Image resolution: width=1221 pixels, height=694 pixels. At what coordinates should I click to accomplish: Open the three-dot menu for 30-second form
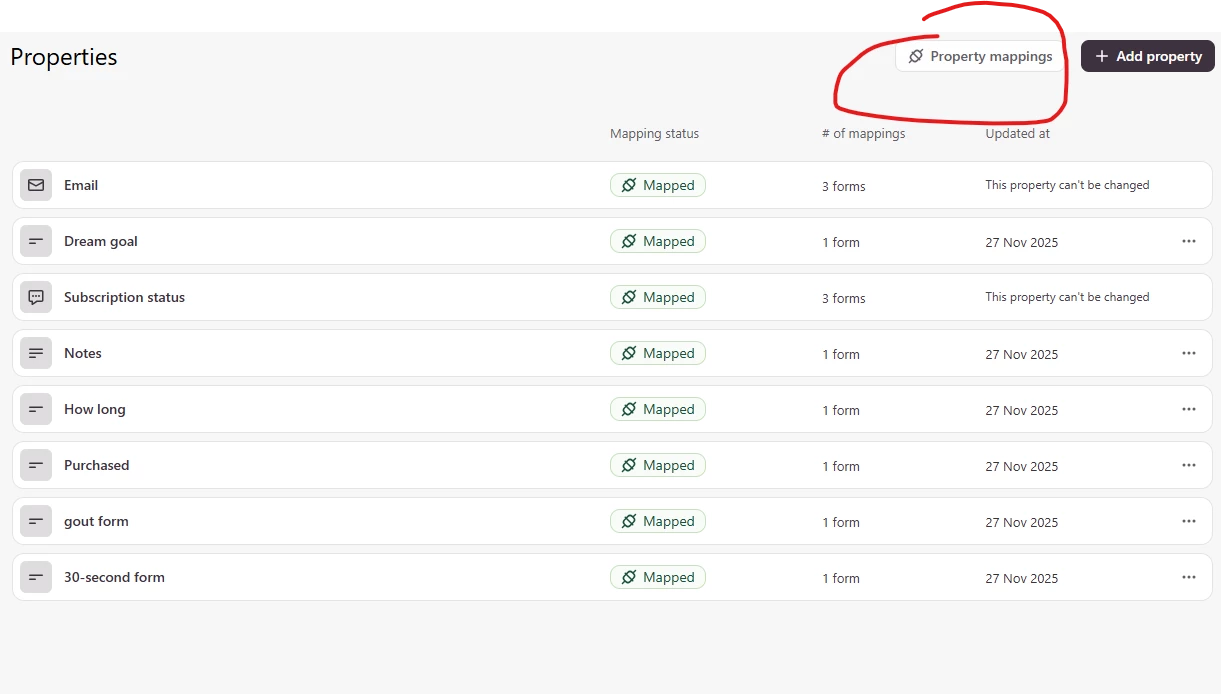tap(1189, 577)
